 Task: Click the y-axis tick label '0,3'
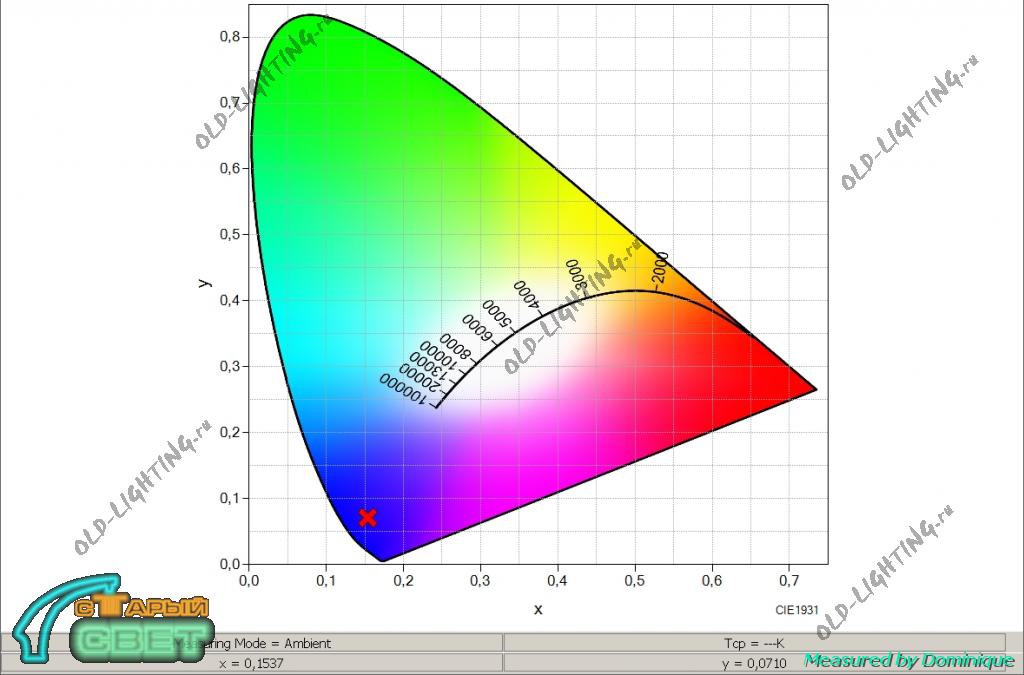pos(231,366)
